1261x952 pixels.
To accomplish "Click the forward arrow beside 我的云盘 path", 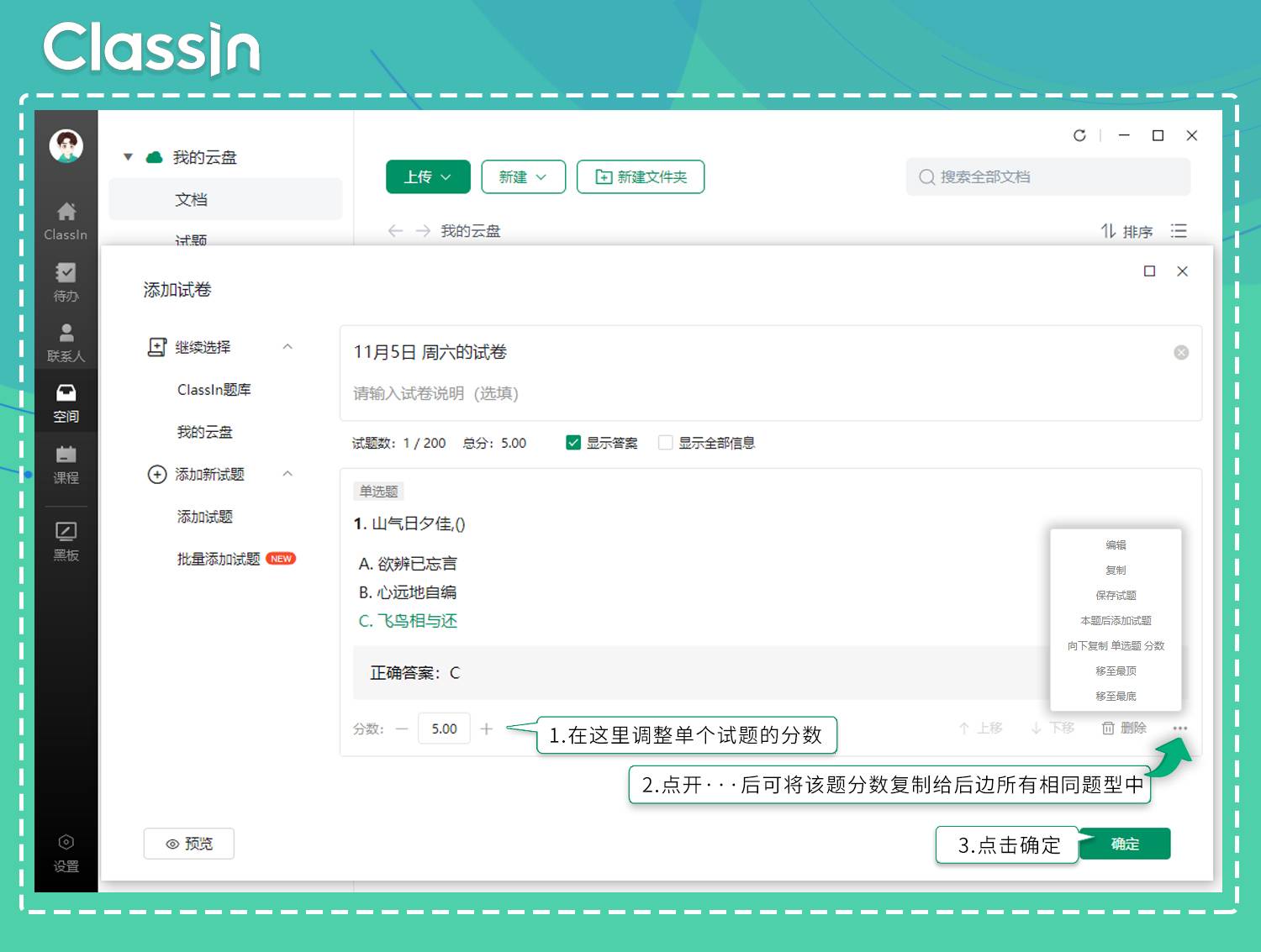I will (423, 231).
